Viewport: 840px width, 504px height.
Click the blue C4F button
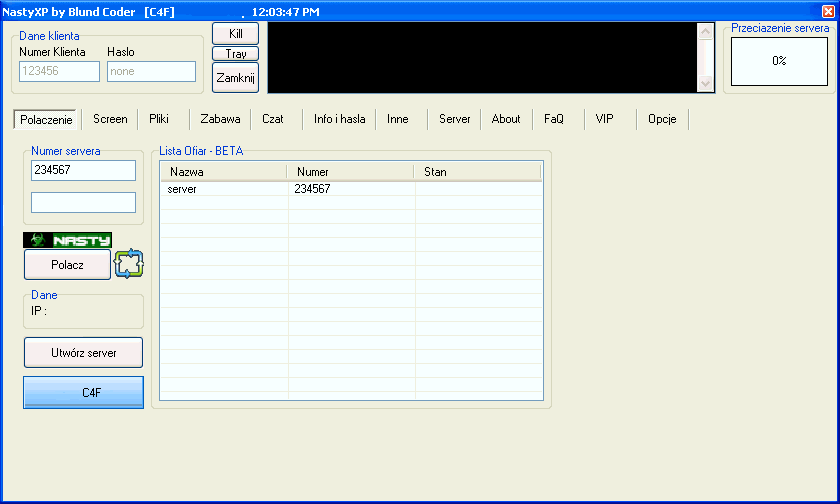tap(84, 393)
